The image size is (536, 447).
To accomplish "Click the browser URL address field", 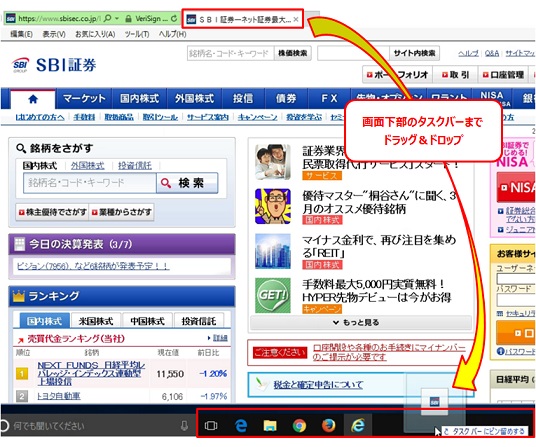I will coord(59,18).
